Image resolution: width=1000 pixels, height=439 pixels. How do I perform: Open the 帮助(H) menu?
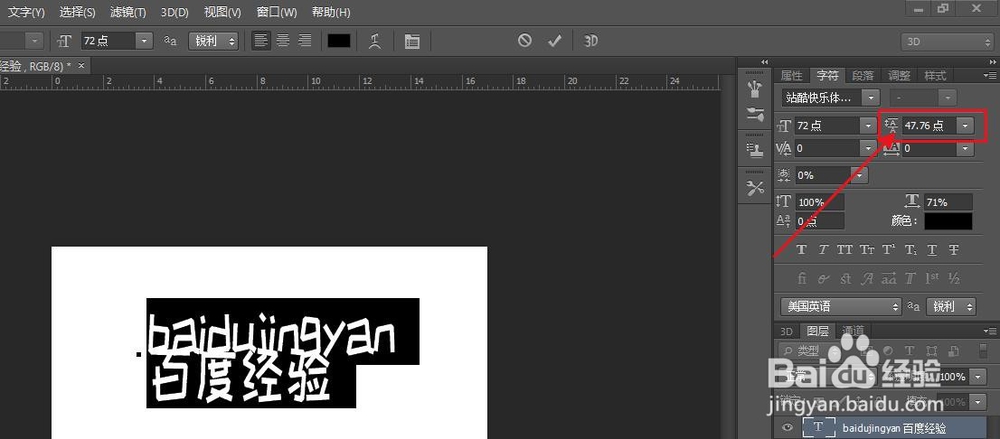pyautogui.click(x=331, y=12)
